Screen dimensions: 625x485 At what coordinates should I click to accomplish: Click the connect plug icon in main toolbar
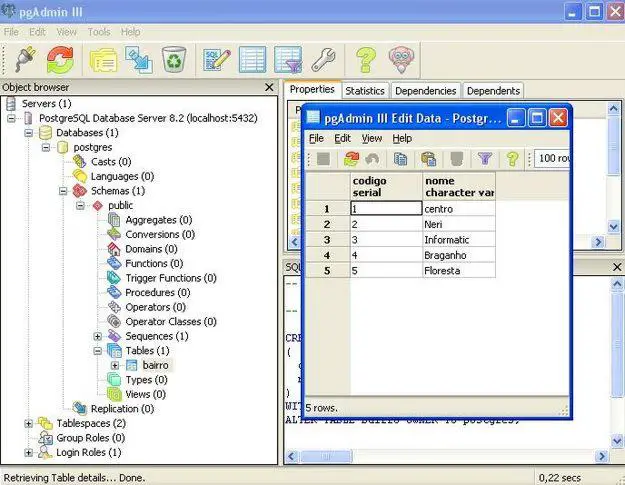pos(24,59)
